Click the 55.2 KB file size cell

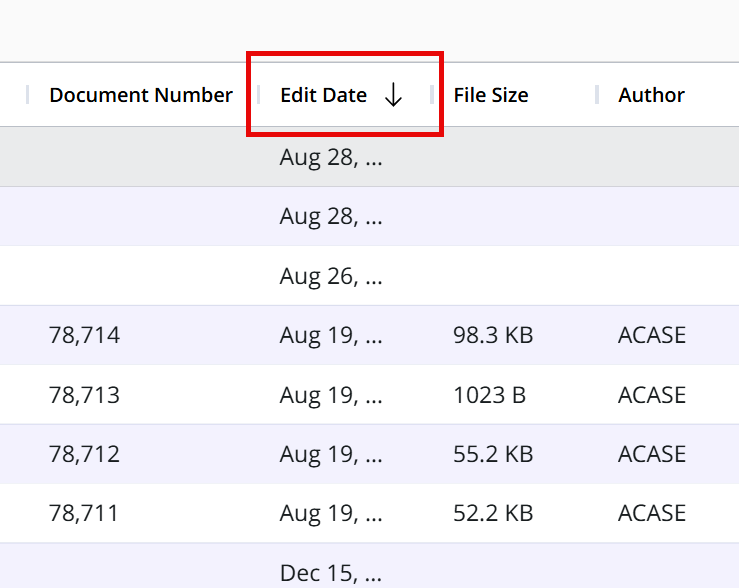[492, 454]
